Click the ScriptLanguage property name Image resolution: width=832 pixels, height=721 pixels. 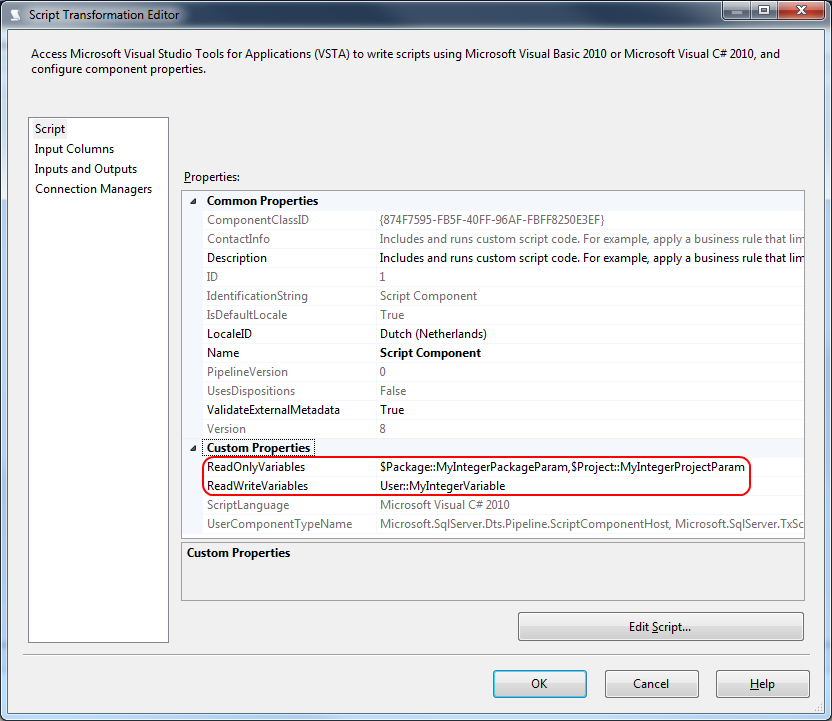point(248,505)
